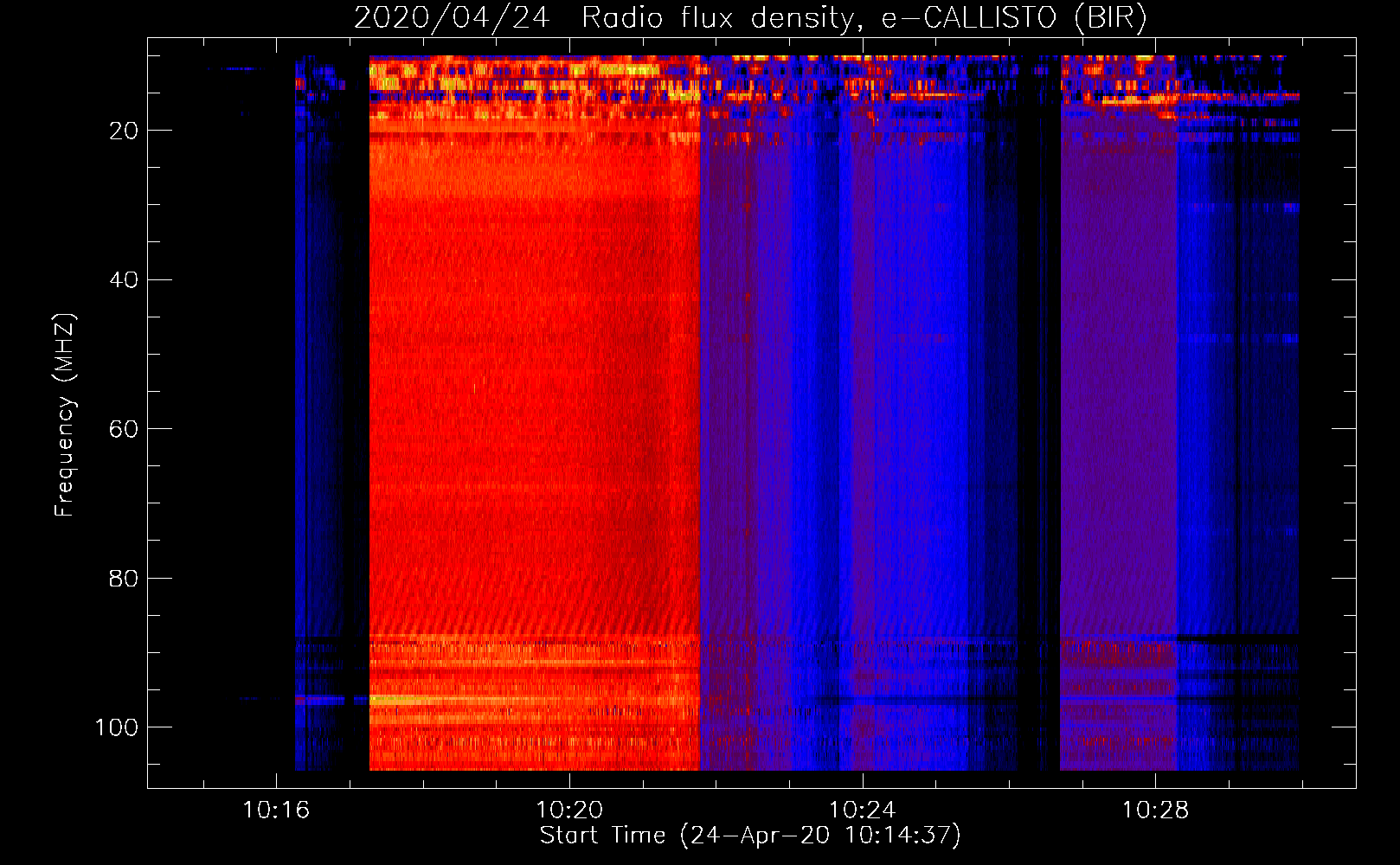Click the 80 MHz frequency tick label
The height and width of the screenshot is (865, 1400).
pyautogui.click(x=124, y=578)
